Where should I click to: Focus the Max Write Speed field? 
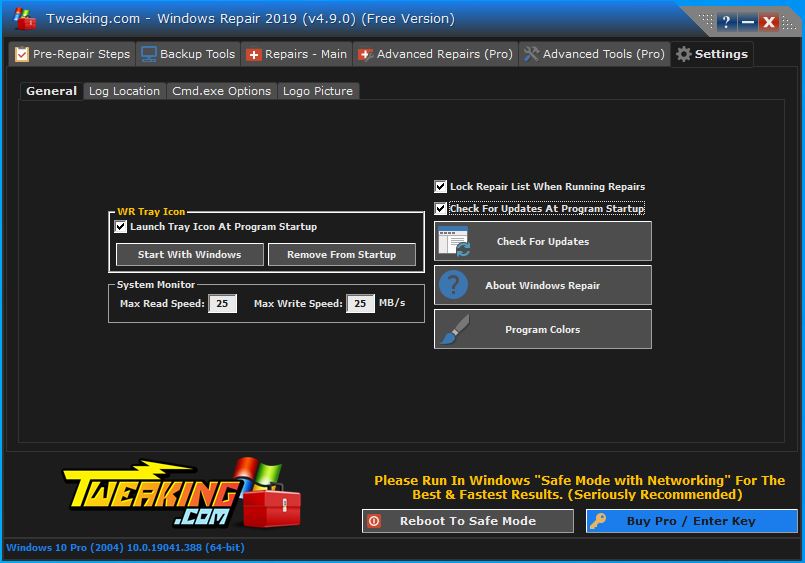[x=360, y=303]
